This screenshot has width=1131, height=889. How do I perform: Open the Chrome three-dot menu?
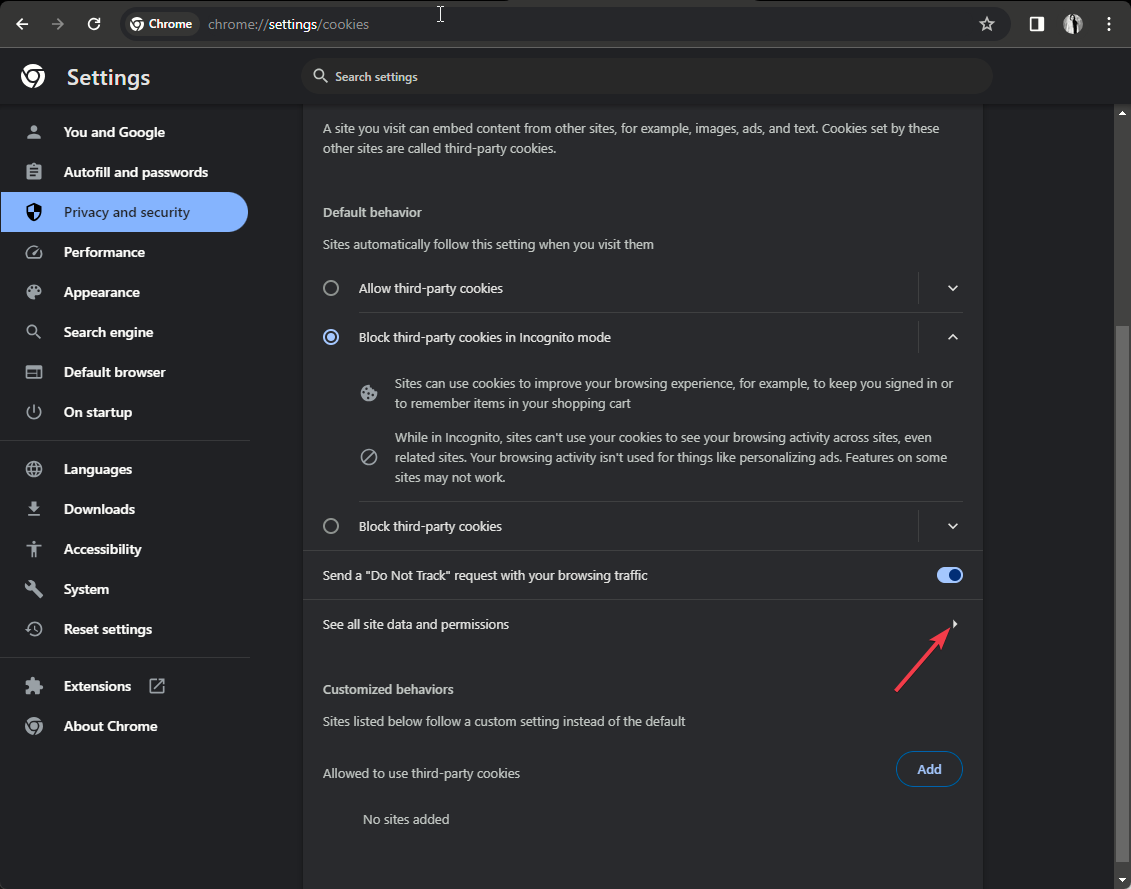1108,24
